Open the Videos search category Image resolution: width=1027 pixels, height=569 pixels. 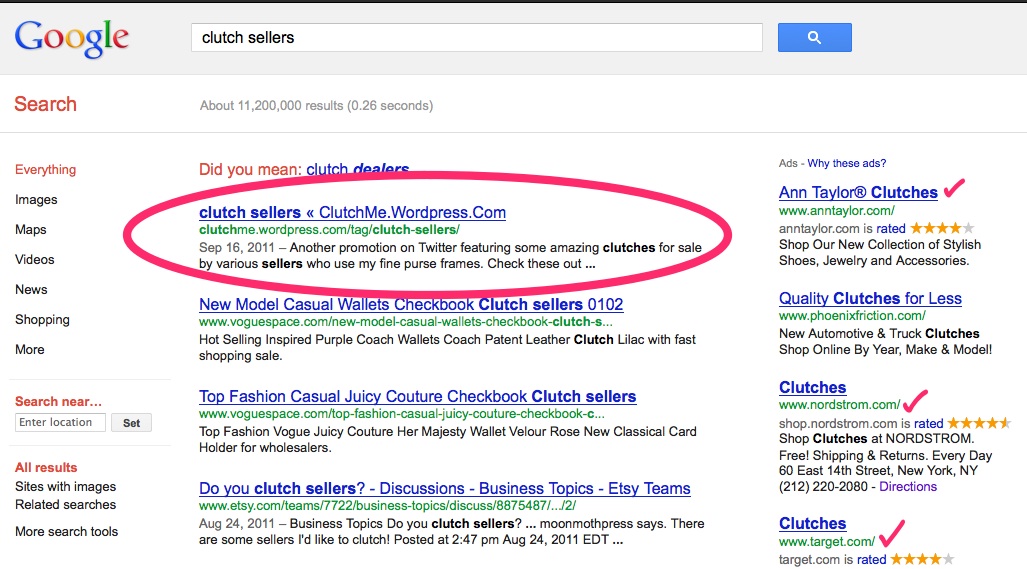click(34, 260)
